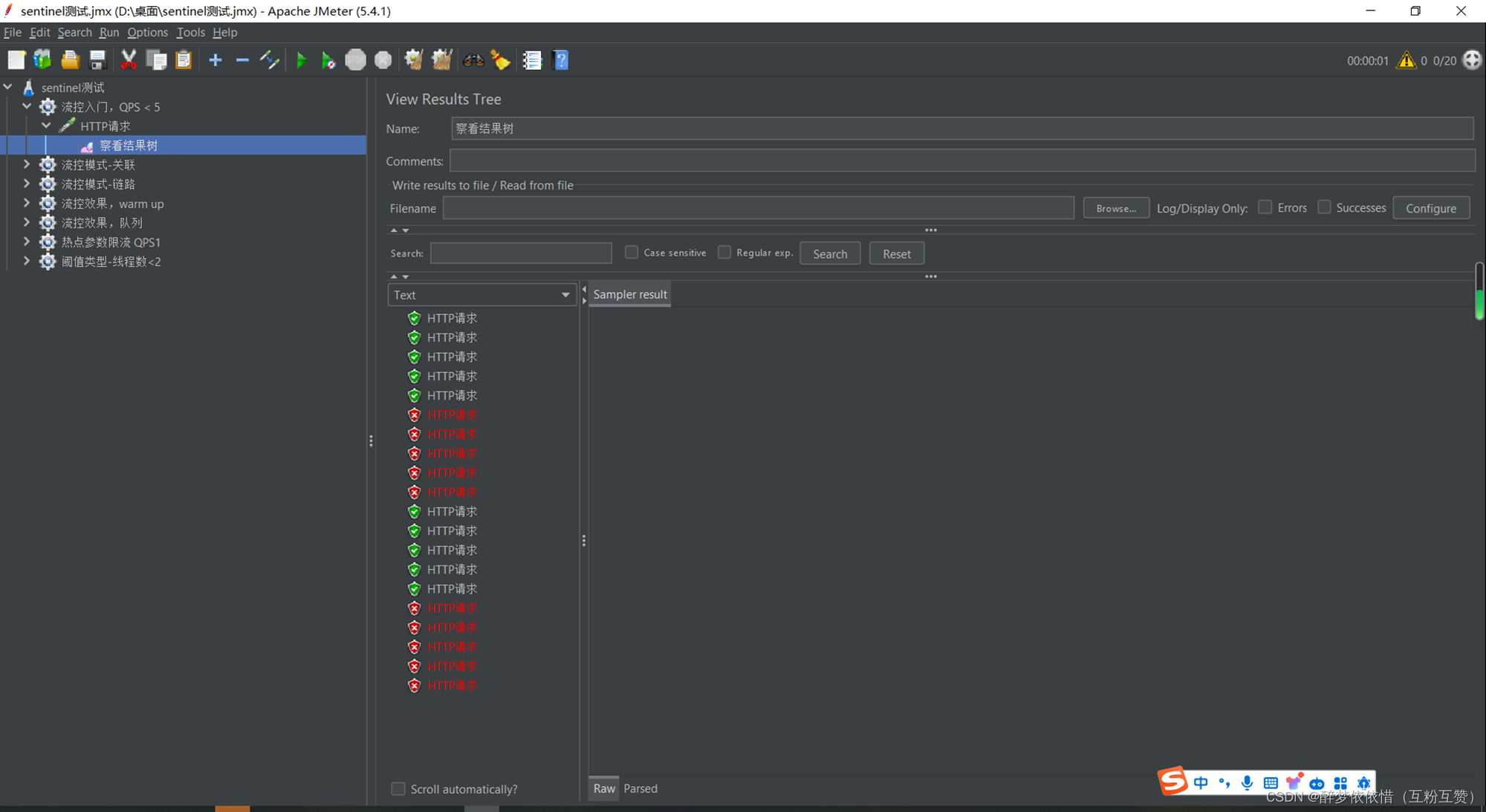Image resolution: width=1486 pixels, height=812 pixels.
Task: Toggle the Case sensitive checkbox
Action: point(632,253)
